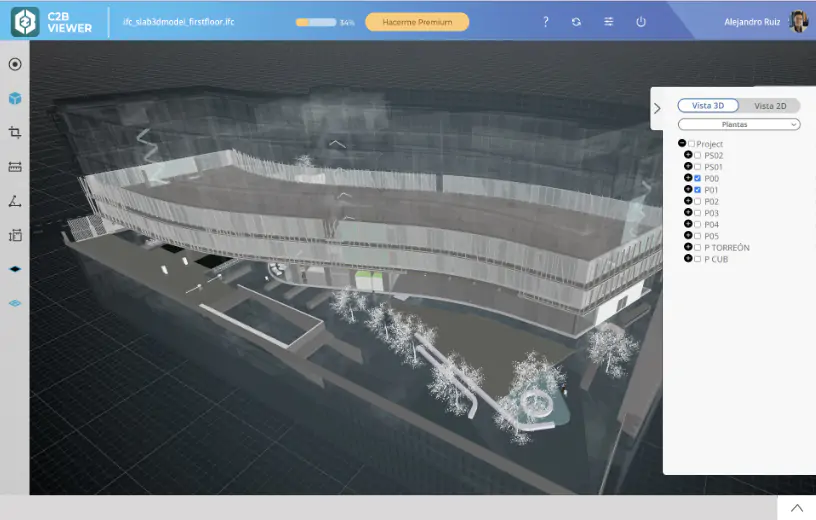Open the help question mark icon
The image size is (816, 520).
pyautogui.click(x=545, y=22)
